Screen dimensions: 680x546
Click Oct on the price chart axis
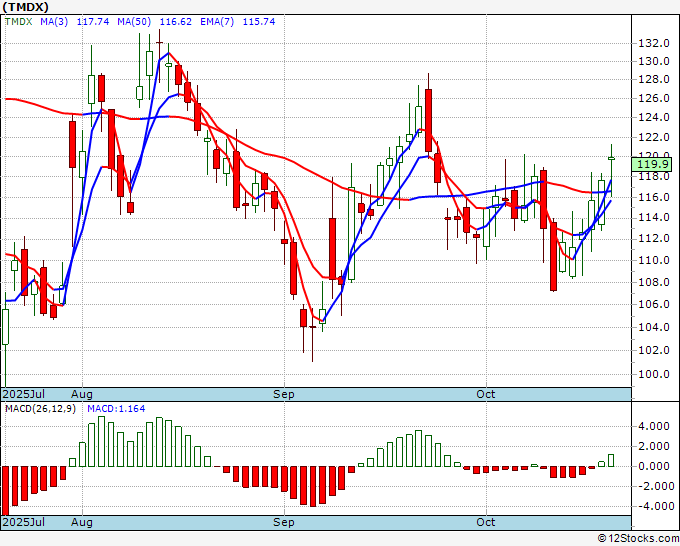click(486, 394)
